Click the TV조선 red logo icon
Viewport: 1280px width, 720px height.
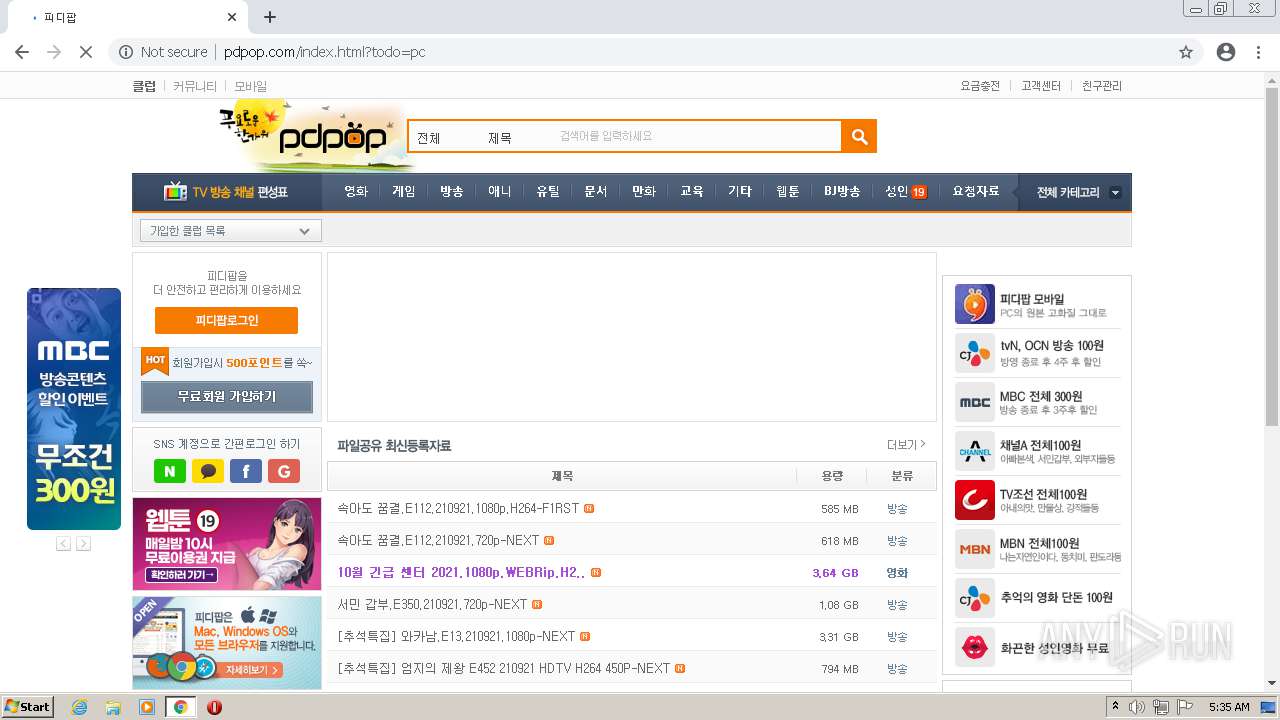coord(974,500)
